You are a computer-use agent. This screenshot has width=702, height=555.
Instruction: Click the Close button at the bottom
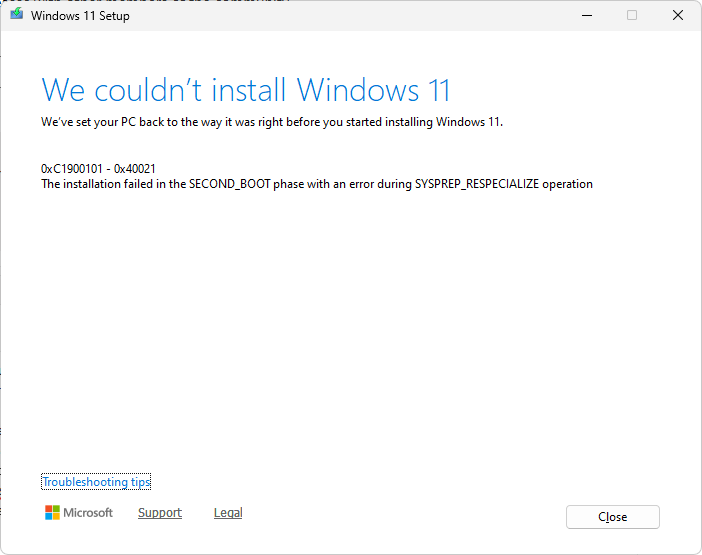point(612,517)
